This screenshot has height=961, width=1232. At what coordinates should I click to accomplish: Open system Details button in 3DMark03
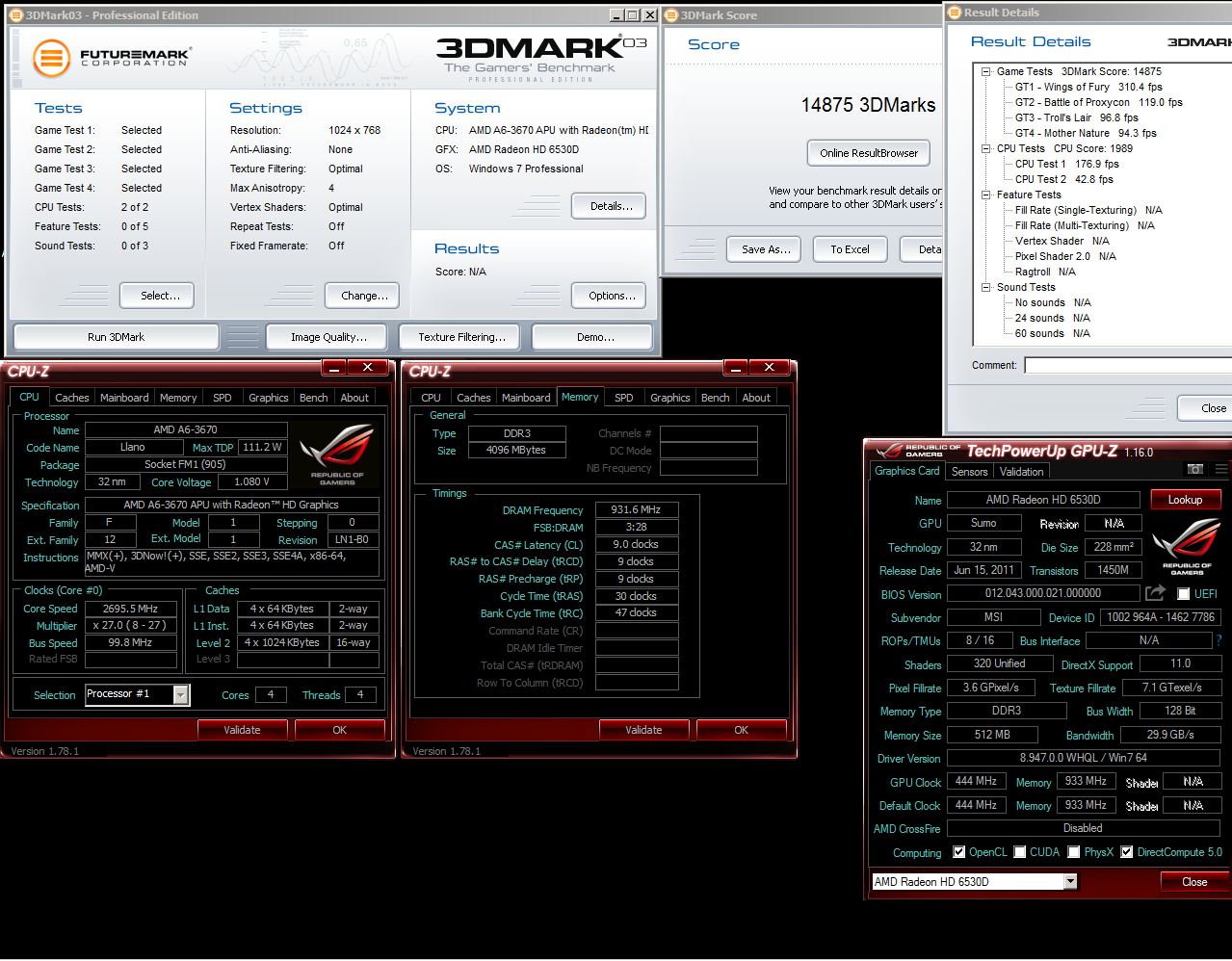point(611,206)
